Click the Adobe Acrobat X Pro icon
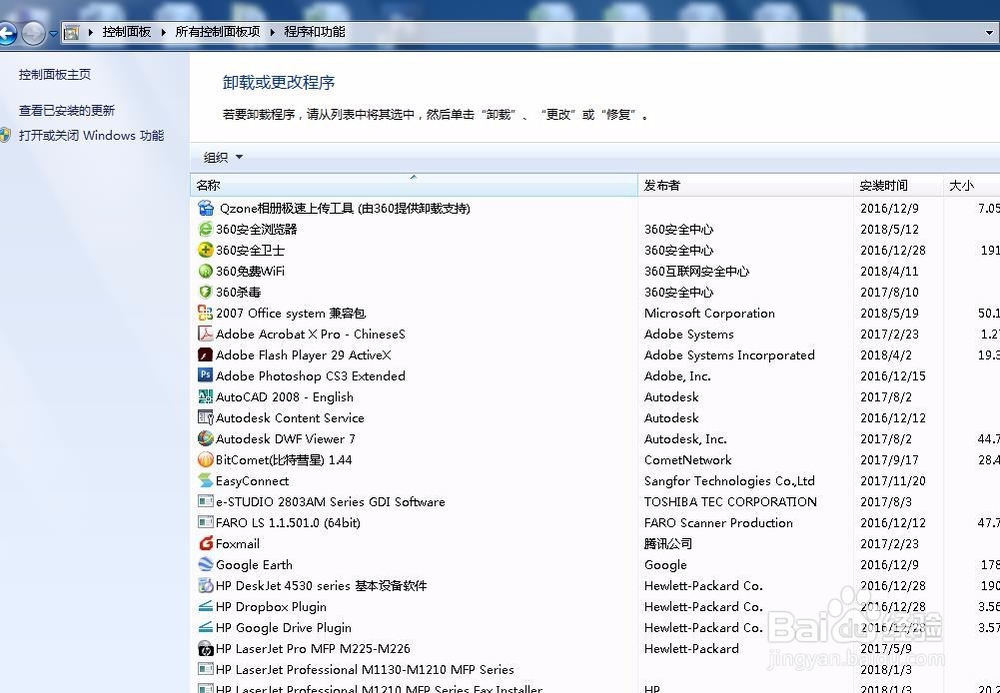Viewport: 1000px width, 693px height. 205,334
